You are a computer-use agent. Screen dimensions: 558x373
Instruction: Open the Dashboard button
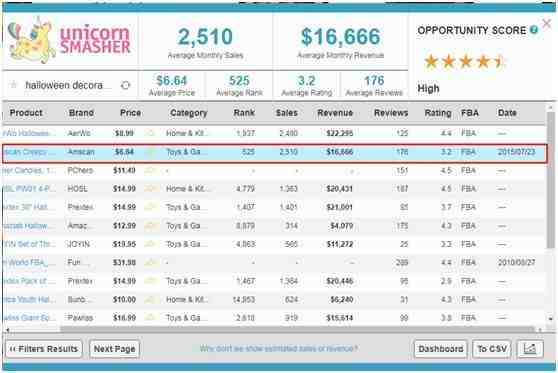[x=441, y=349]
